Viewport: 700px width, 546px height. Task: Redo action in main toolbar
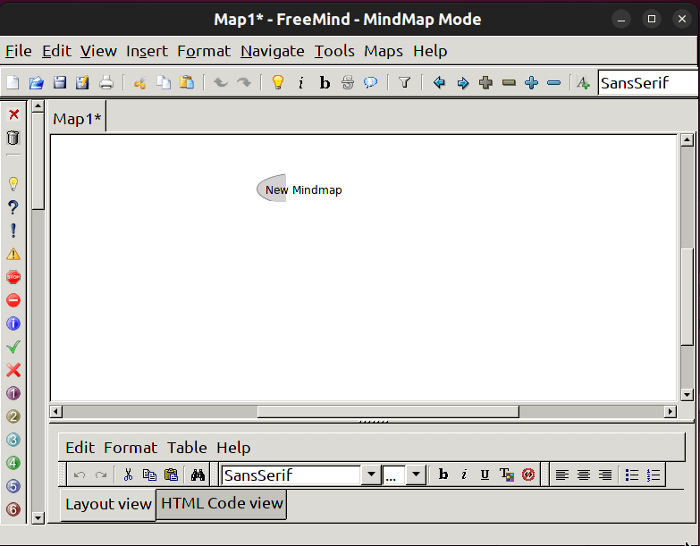click(x=244, y=83)
